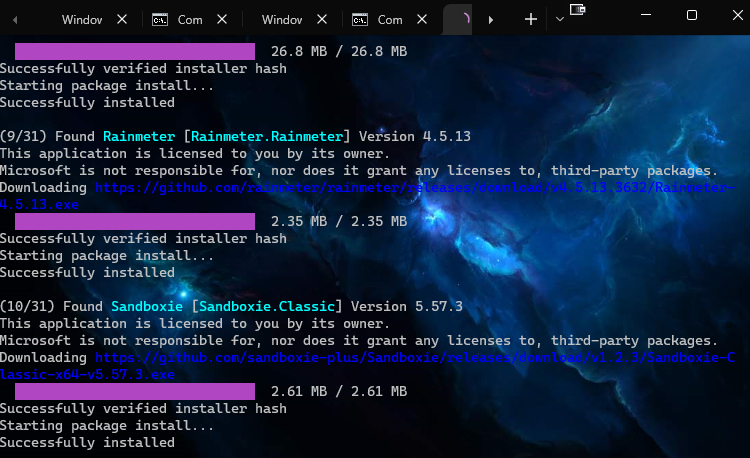Viewport: 750px width, 458px height.
Task: Click the overlapping-windows icon above the dropdown
Action: tap(577, 9)
